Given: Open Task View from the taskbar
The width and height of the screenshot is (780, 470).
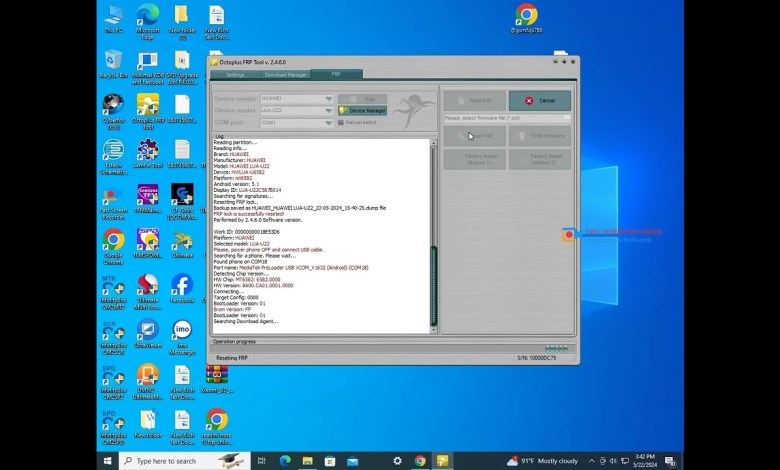Looking at the screenshot, I should tap(262, 461).
